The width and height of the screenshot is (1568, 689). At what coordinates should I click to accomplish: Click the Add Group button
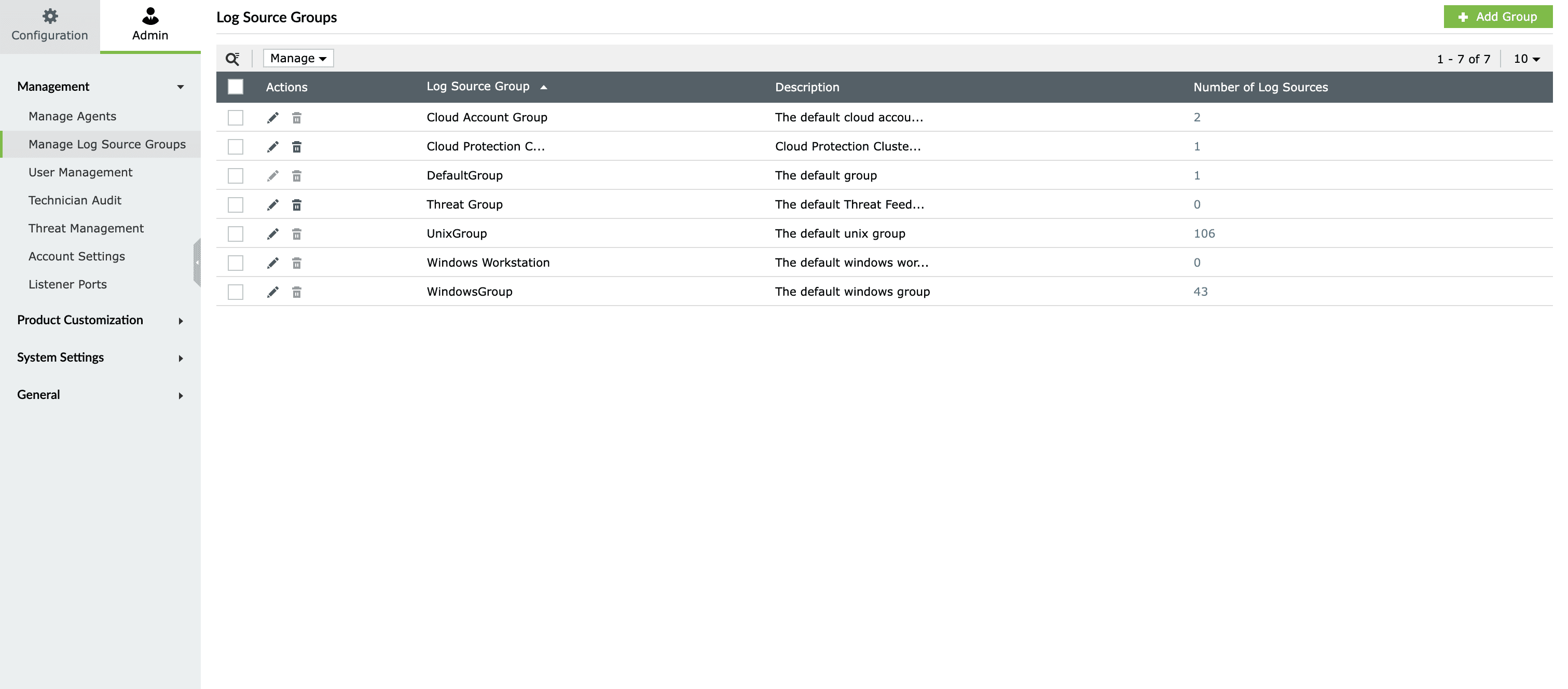click(x=1497, y=17)
